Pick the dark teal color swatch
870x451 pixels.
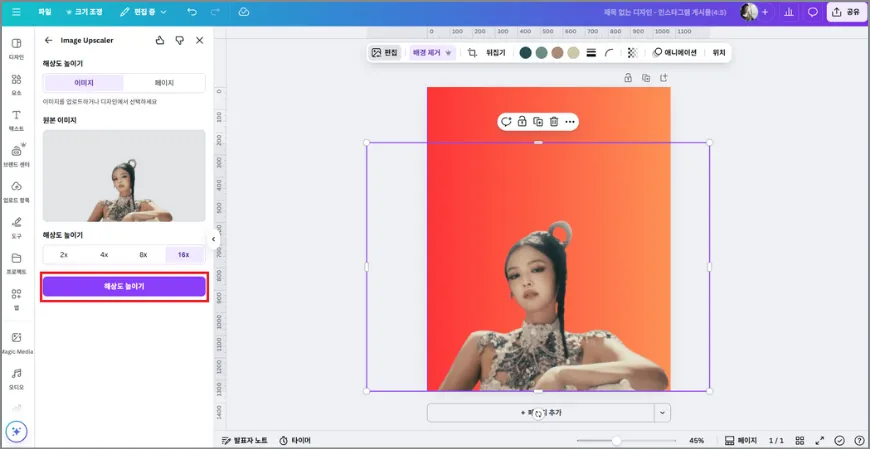525,53
